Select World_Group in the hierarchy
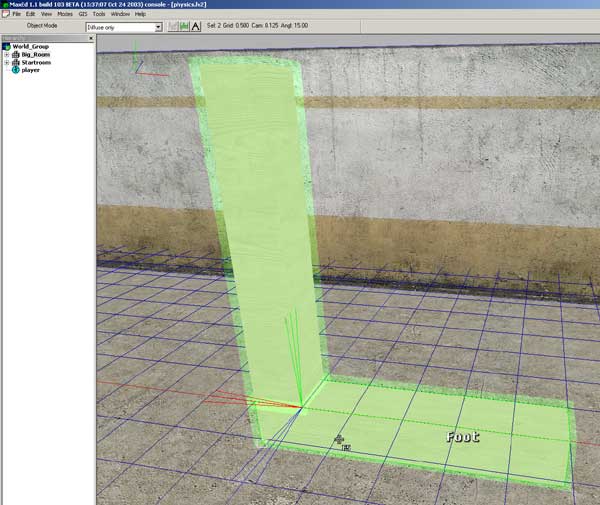The height and width of the screenshot is (505, 600). click(30, 46)
